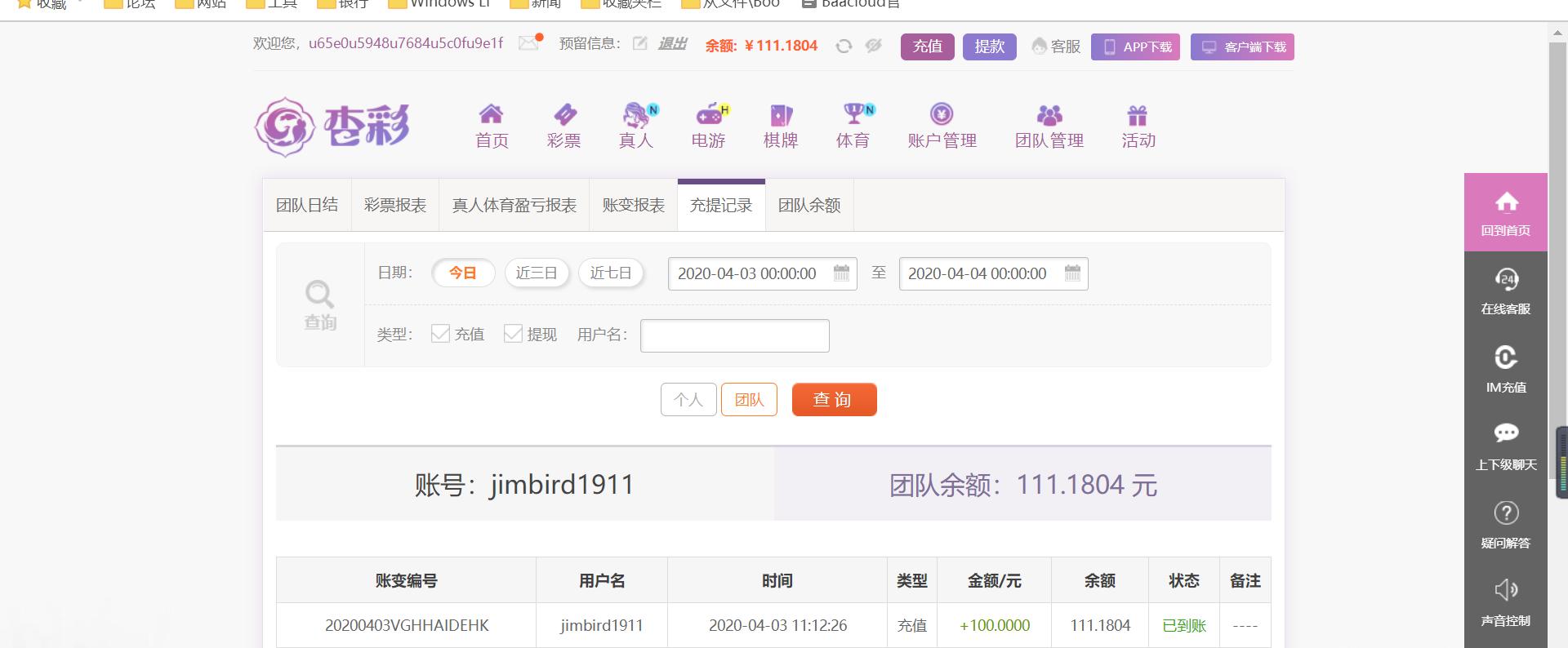Open 彩票 lottery navigation
This screenshot has height=648, width=1568.
563,126
